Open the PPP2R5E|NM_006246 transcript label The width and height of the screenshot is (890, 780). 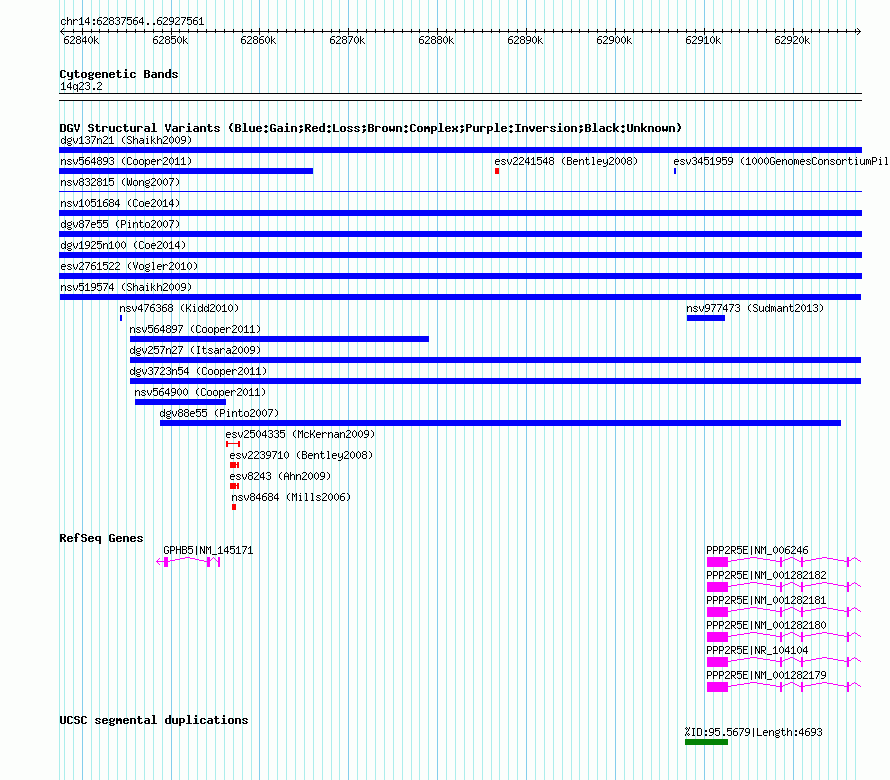[x=757, y=550]
